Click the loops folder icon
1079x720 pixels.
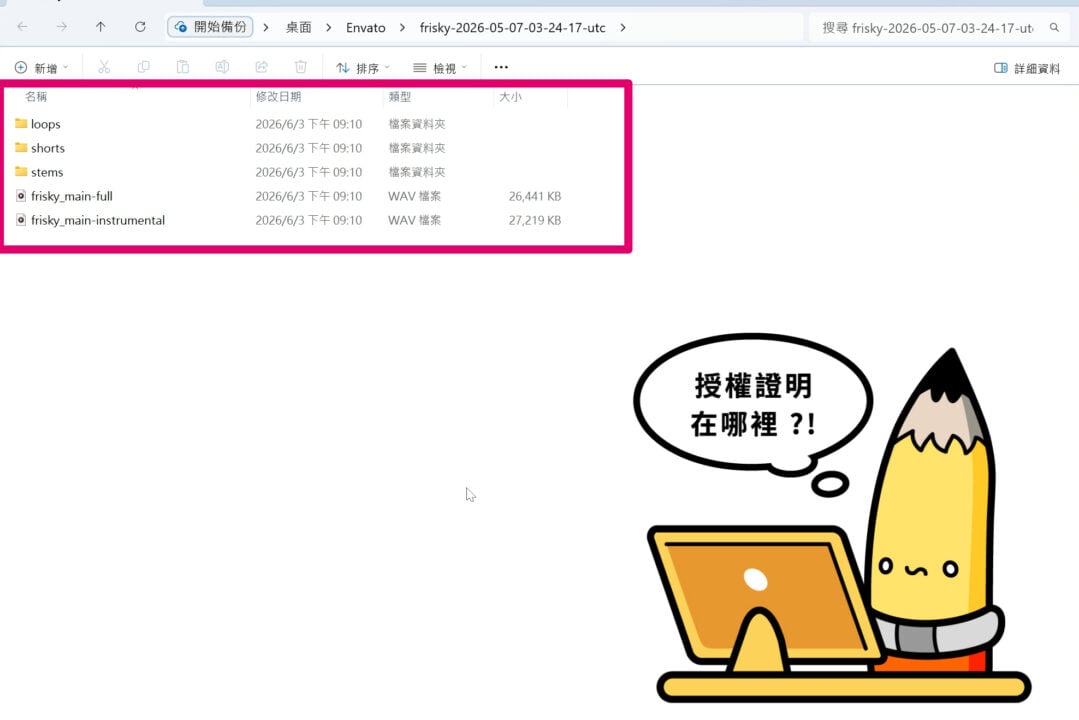pyautogui.click(x=21, y=123)
